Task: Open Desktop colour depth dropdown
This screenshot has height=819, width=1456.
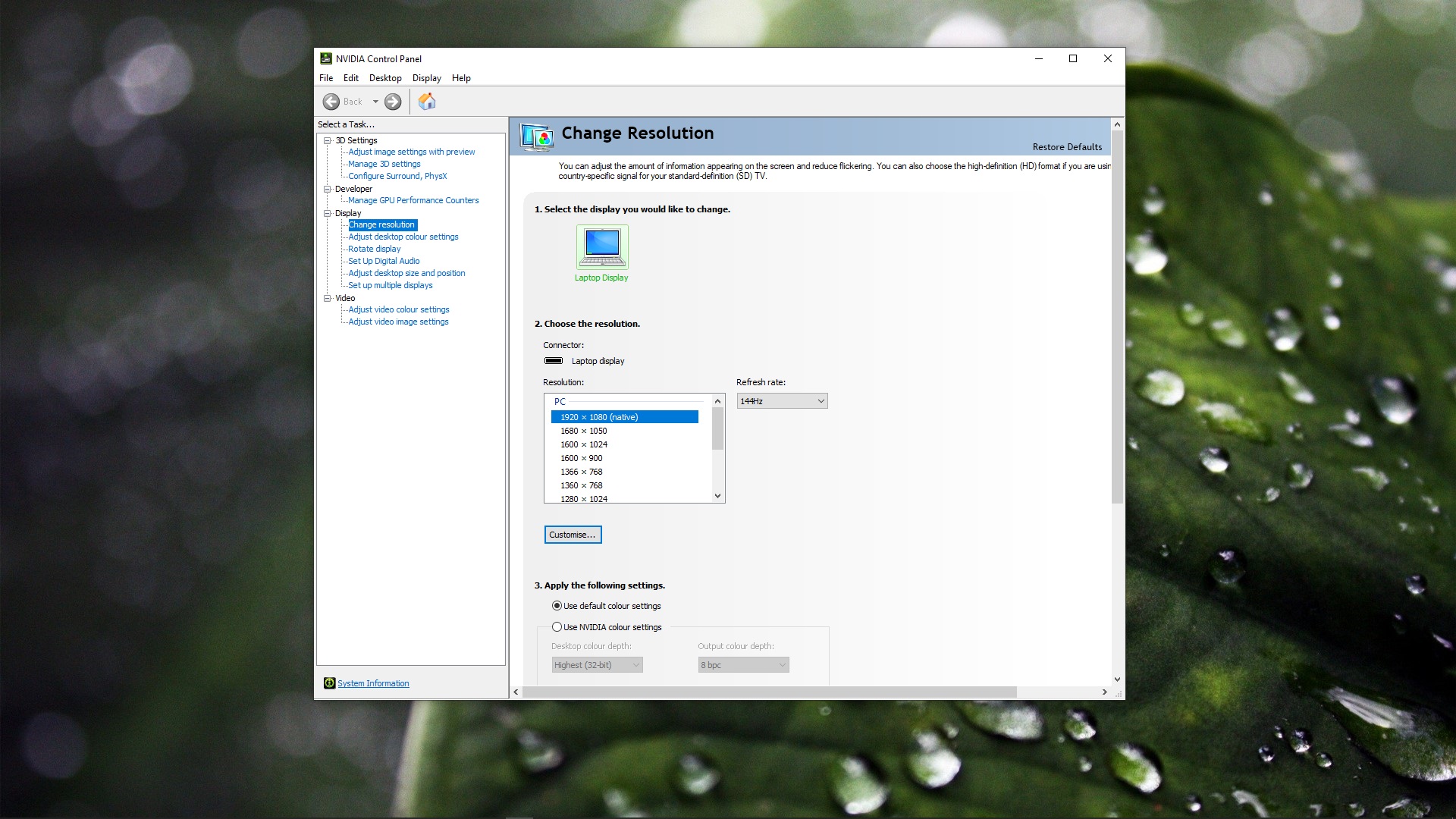Action: click(x=598, y=665)
